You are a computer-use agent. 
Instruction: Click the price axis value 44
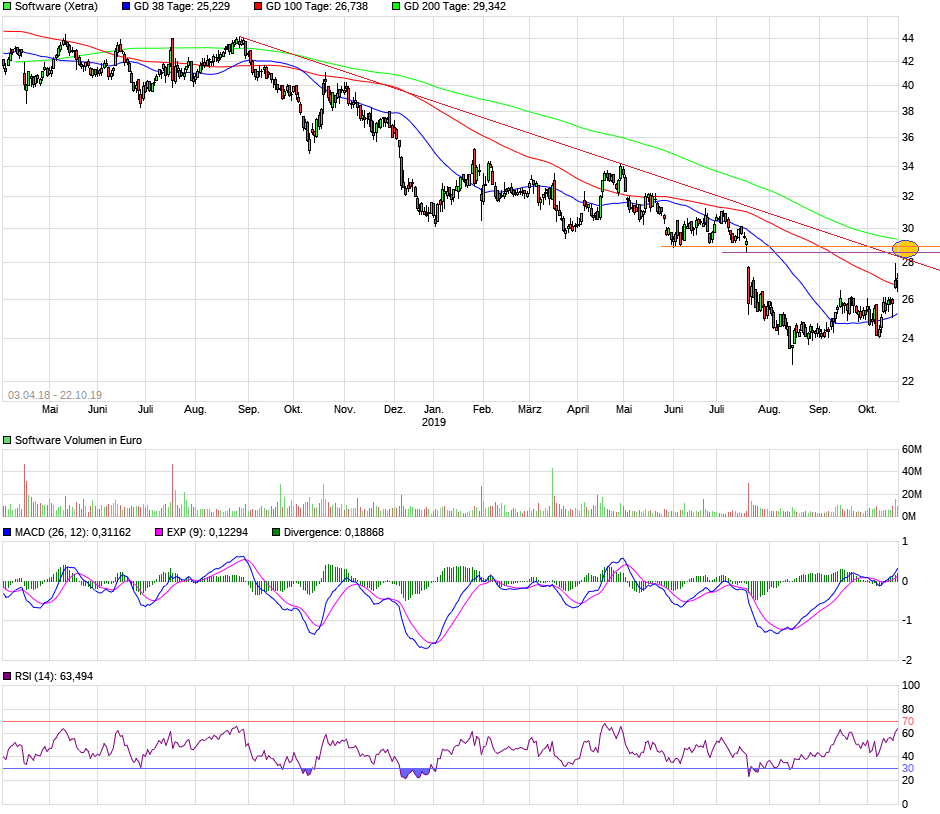pos(908,38)
